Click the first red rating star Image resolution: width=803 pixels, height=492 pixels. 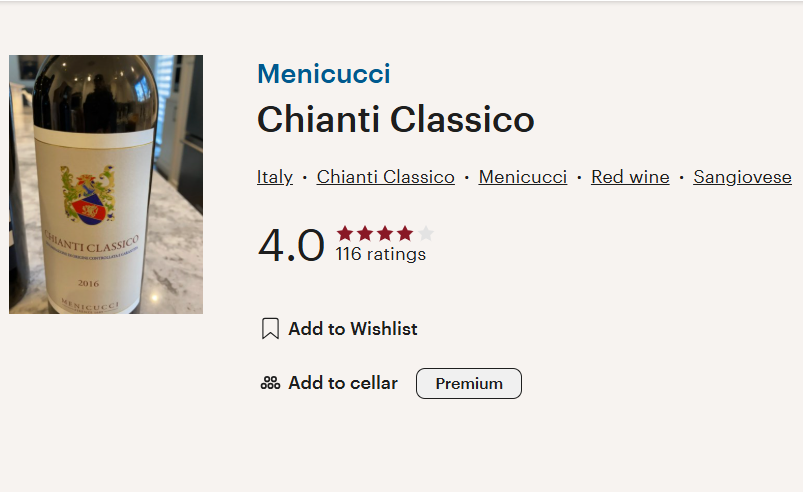pyautogui.click(x=345, y=233)
